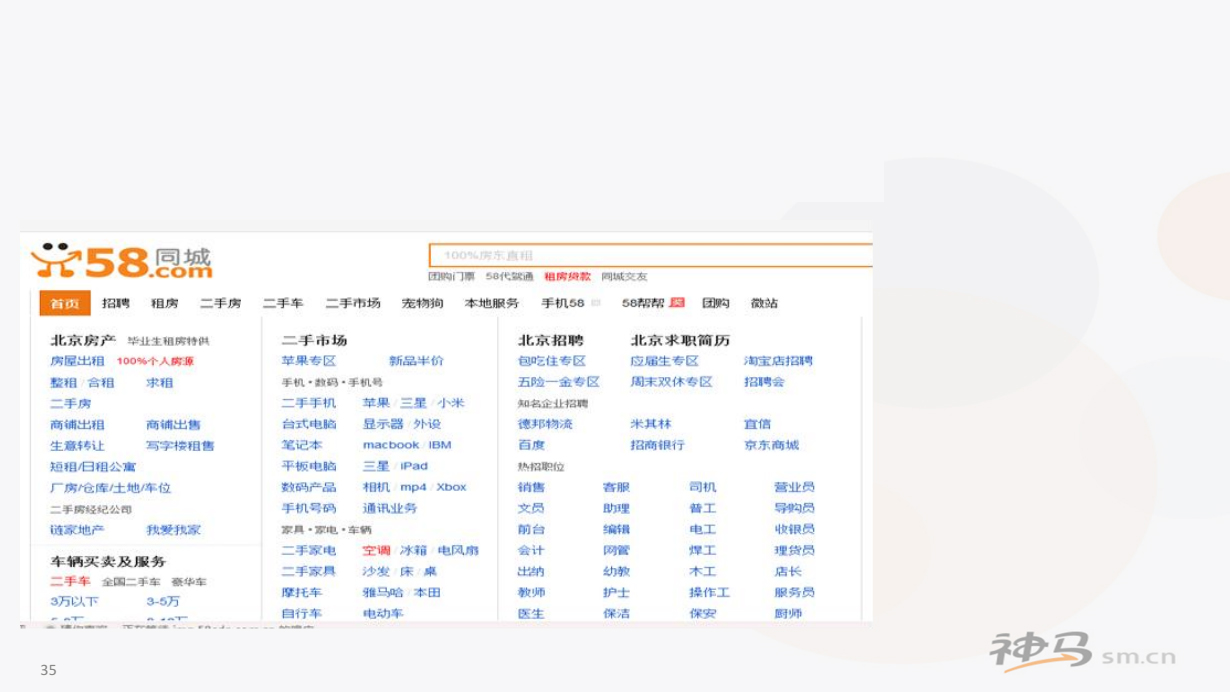Click the 短租/日租公寓 link

pyautogui.click(x=93, y=467)
